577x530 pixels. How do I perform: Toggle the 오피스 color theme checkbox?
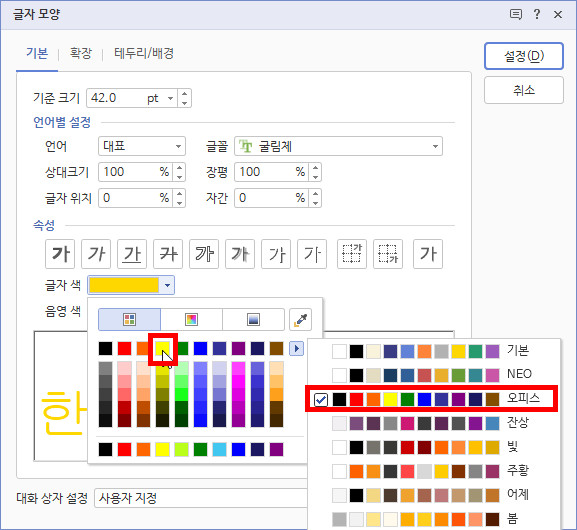[321, 399]
